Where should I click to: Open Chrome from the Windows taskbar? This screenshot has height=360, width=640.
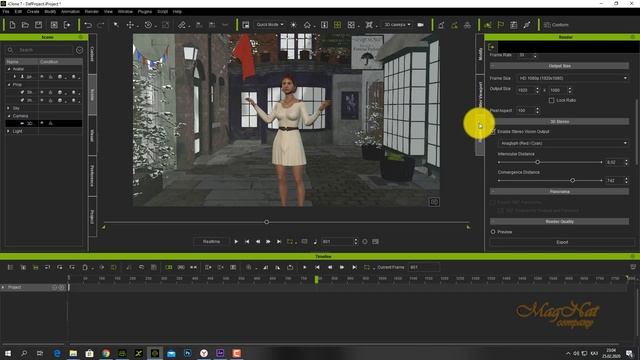pyautogui.click(x=106, y=353)
